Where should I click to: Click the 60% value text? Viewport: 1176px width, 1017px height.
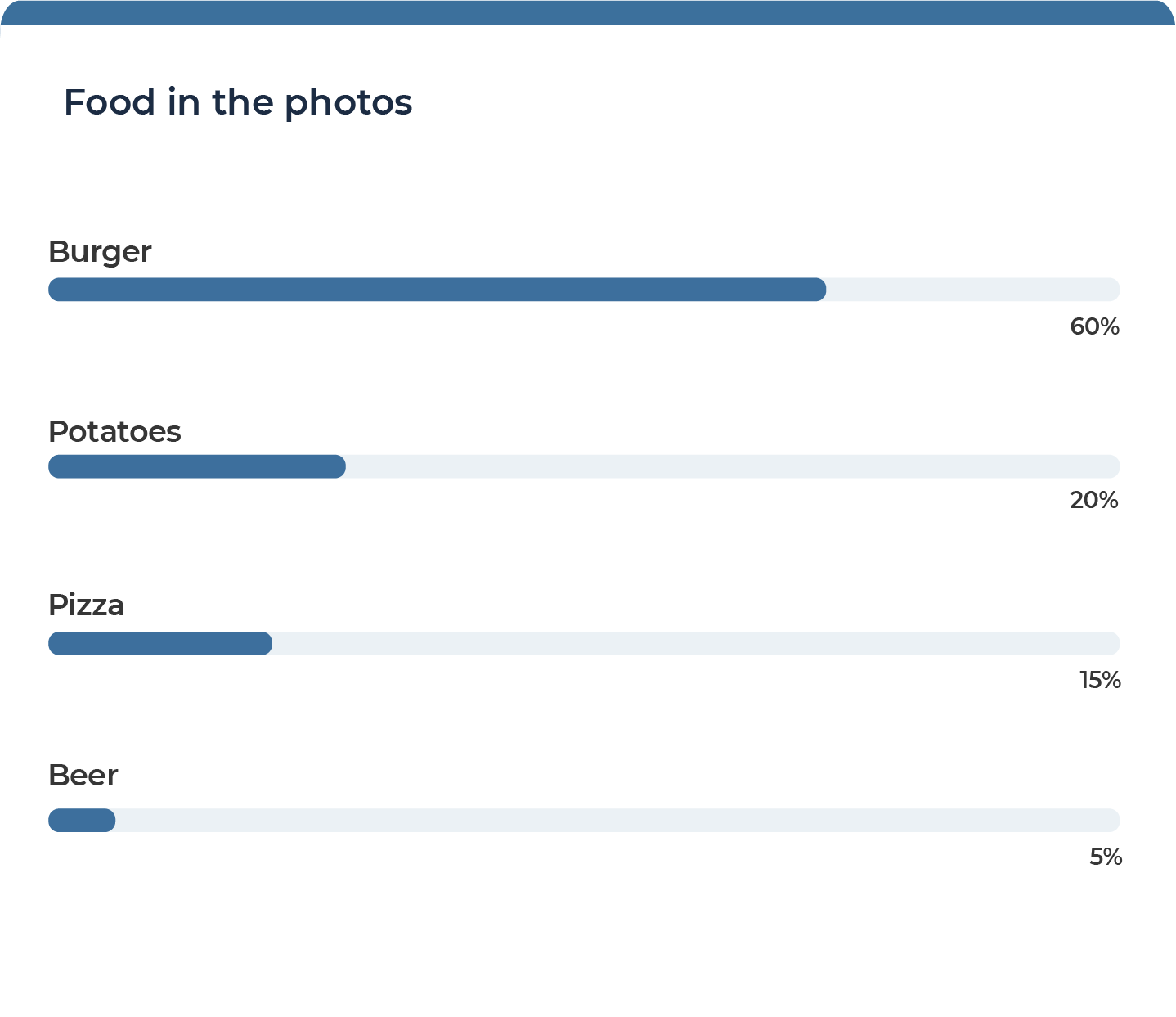1094,327
